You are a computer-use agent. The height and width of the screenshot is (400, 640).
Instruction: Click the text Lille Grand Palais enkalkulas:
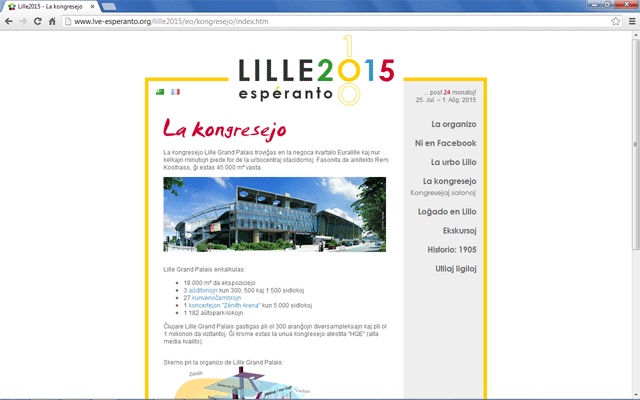204,269
